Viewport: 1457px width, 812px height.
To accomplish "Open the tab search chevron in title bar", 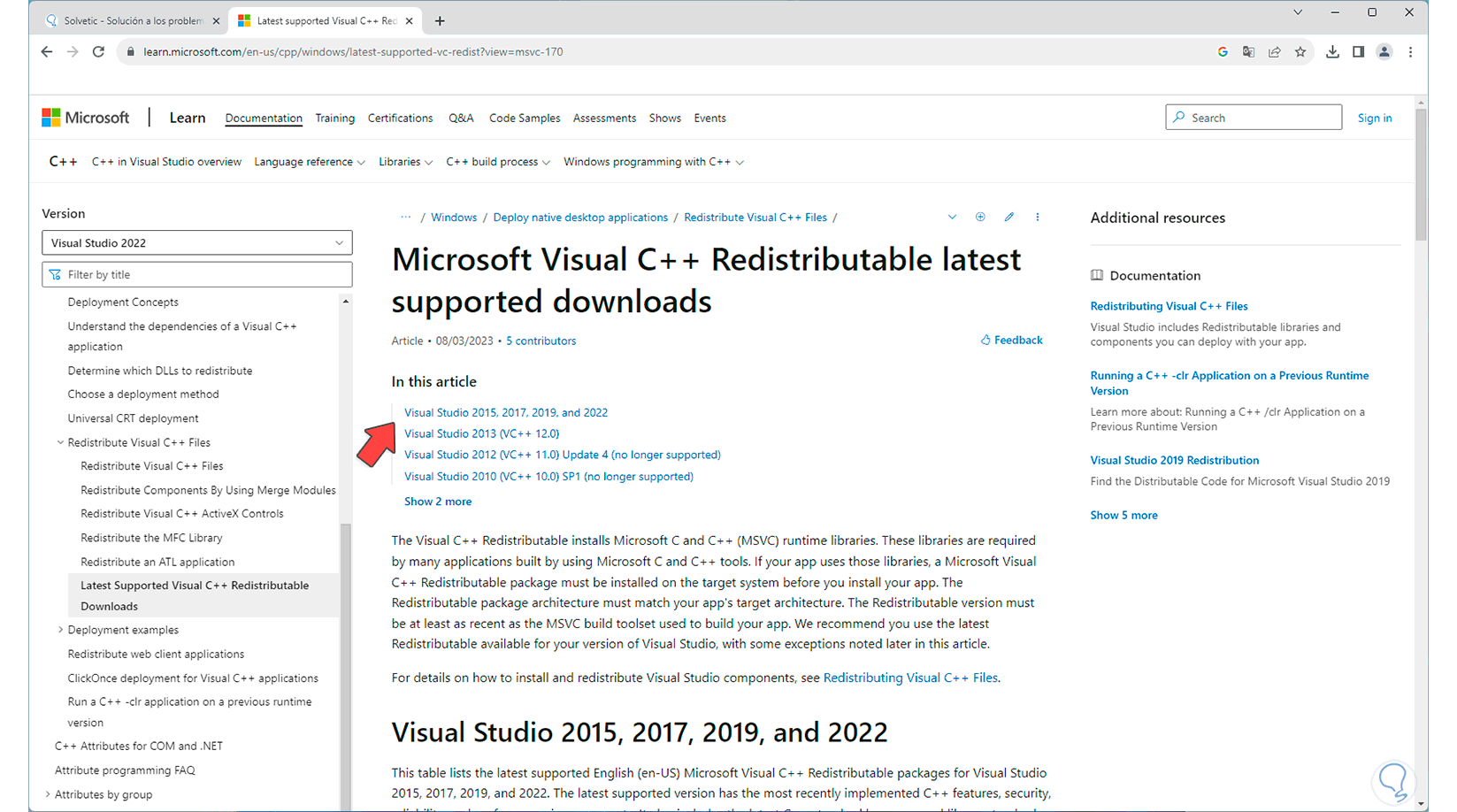I will point(1298,12).
